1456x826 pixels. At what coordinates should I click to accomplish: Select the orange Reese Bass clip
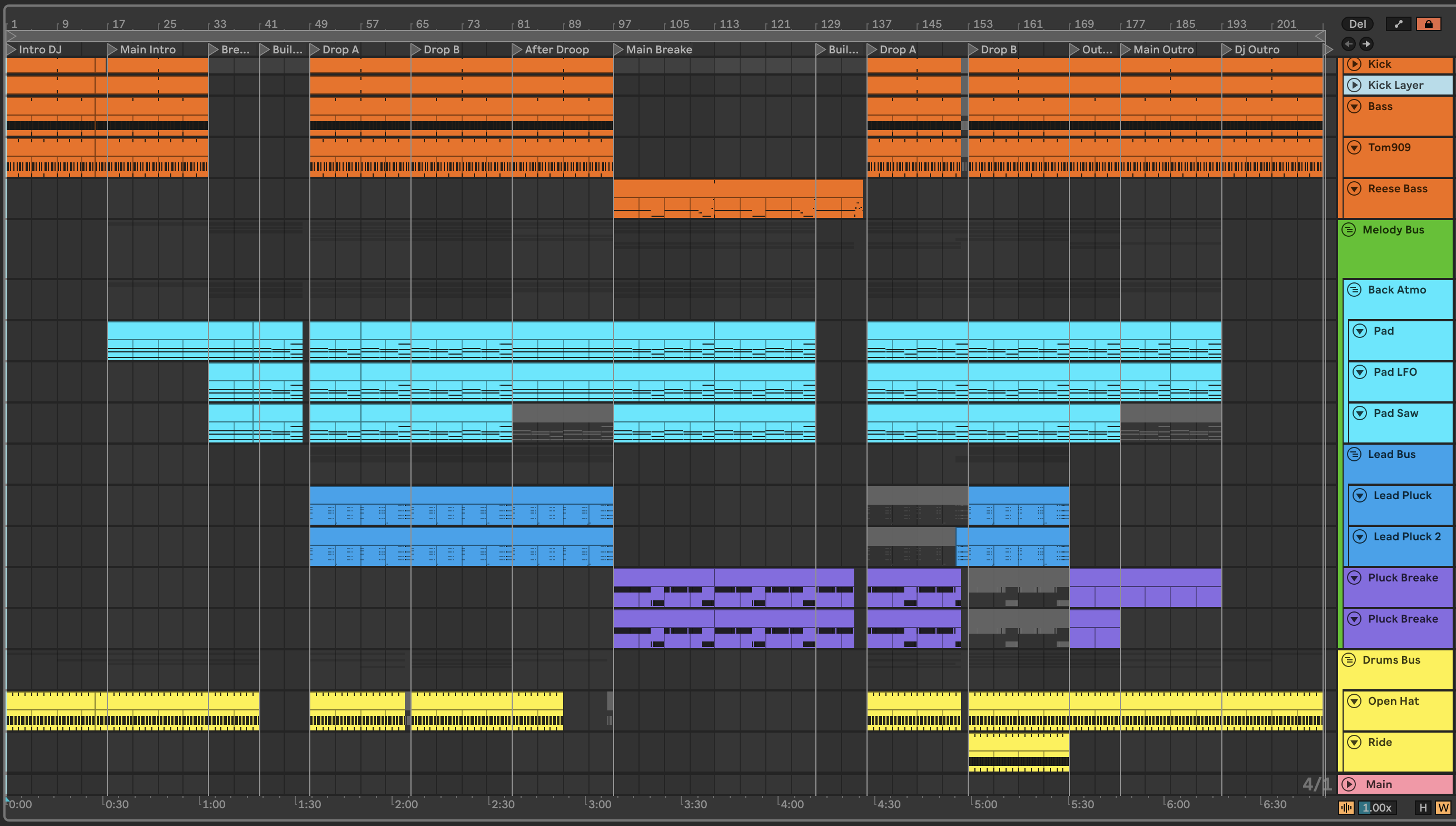(738, 199)
